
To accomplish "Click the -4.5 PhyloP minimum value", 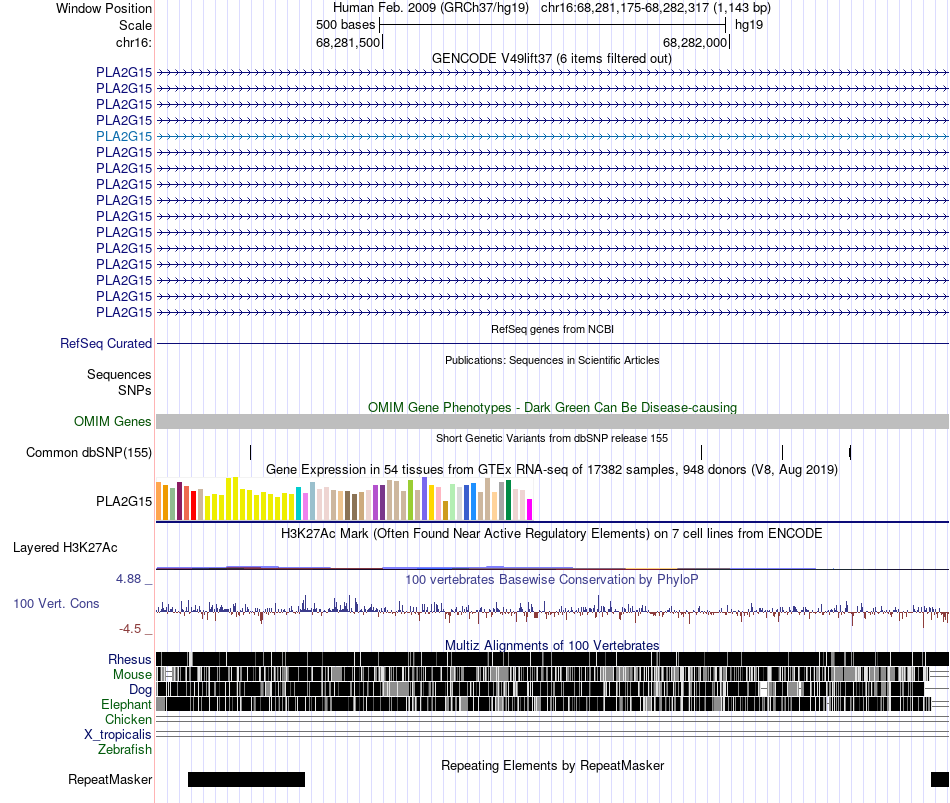I will (130, 628).
